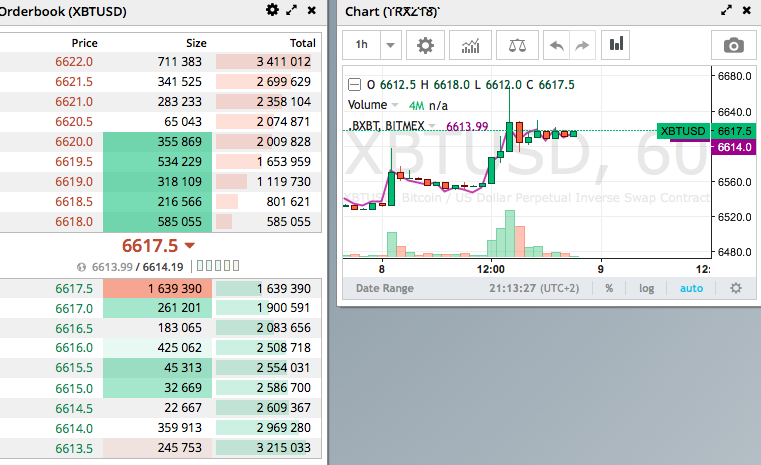Image resolution: width=761 pixels, height=465 pixels.
Task: Expand the Chart panel to fullscreen
Action: pyautogui.click(x=727, y=10)
